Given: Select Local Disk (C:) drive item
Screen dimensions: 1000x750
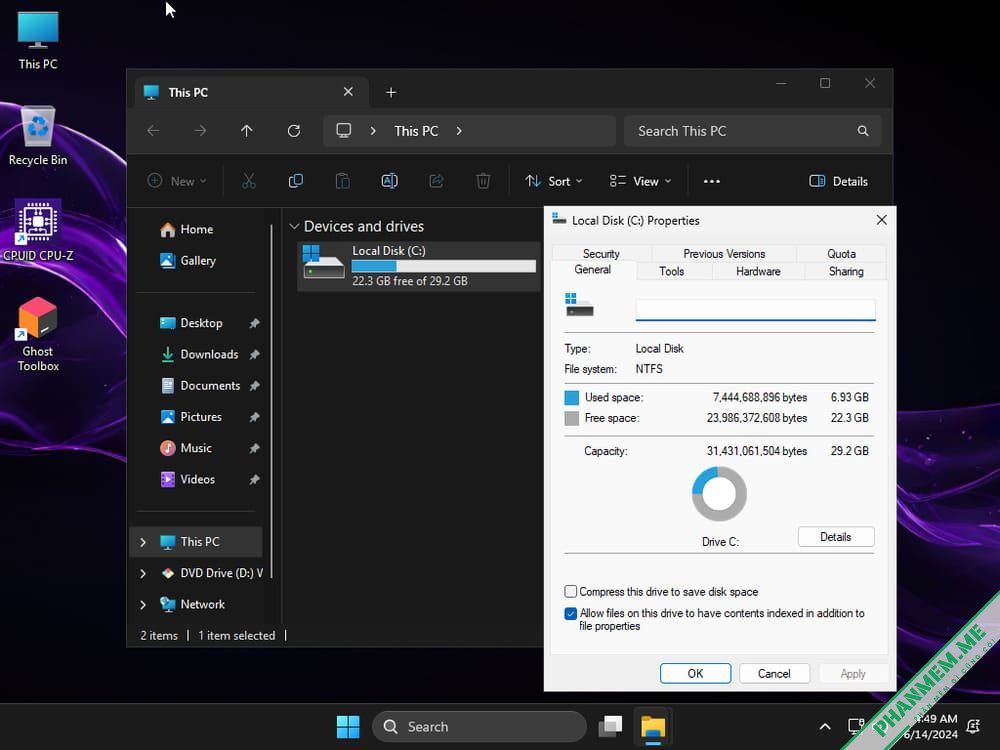Looking at the screenshot, I should [x=419, y=265].
